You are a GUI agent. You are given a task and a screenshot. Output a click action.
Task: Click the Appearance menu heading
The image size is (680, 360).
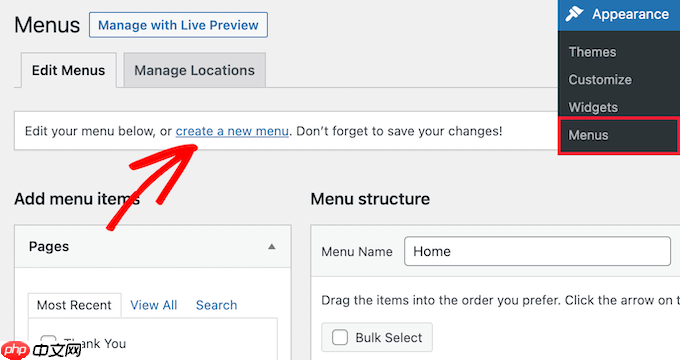[x=630, y=14]
